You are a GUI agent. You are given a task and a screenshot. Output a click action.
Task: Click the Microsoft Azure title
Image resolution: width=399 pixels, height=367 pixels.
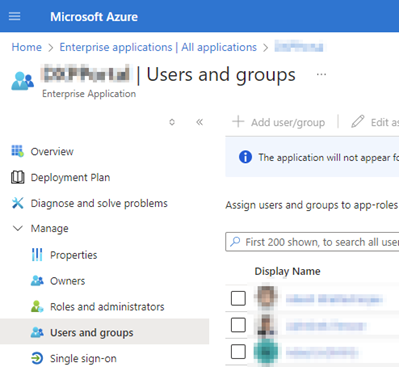[x=94, y=17]
